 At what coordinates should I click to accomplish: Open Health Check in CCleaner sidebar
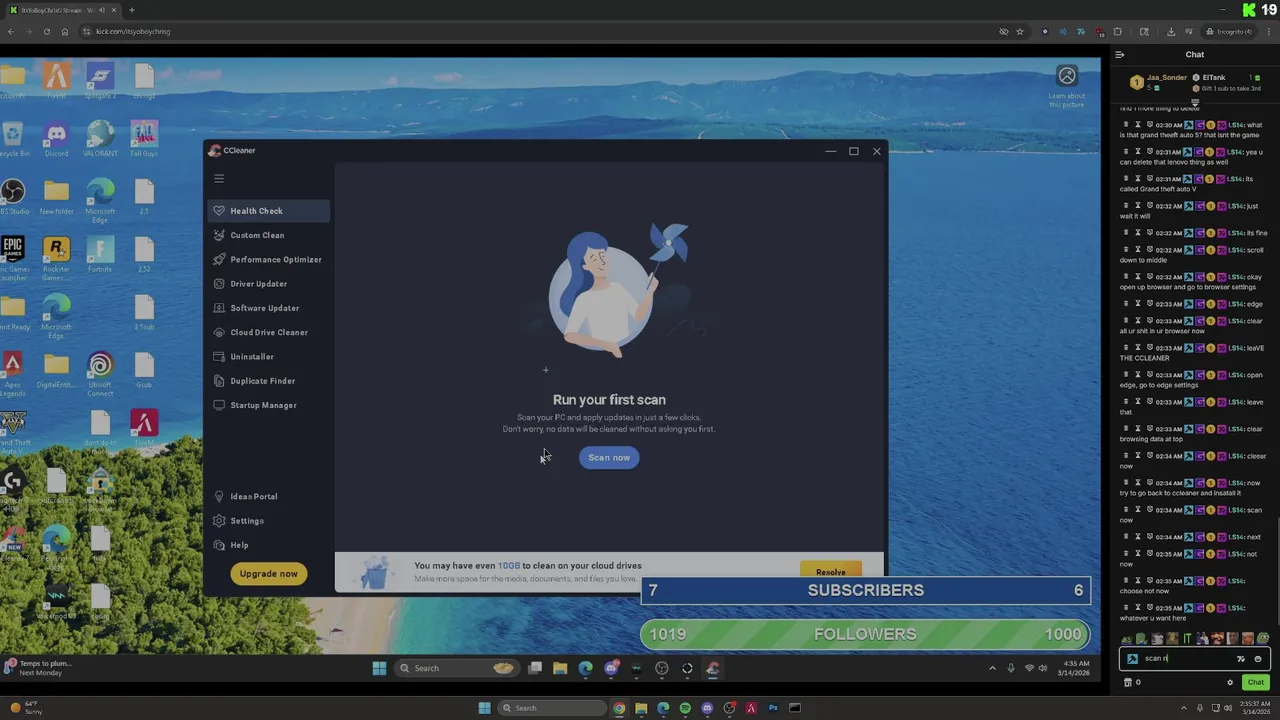coord(269,211)
